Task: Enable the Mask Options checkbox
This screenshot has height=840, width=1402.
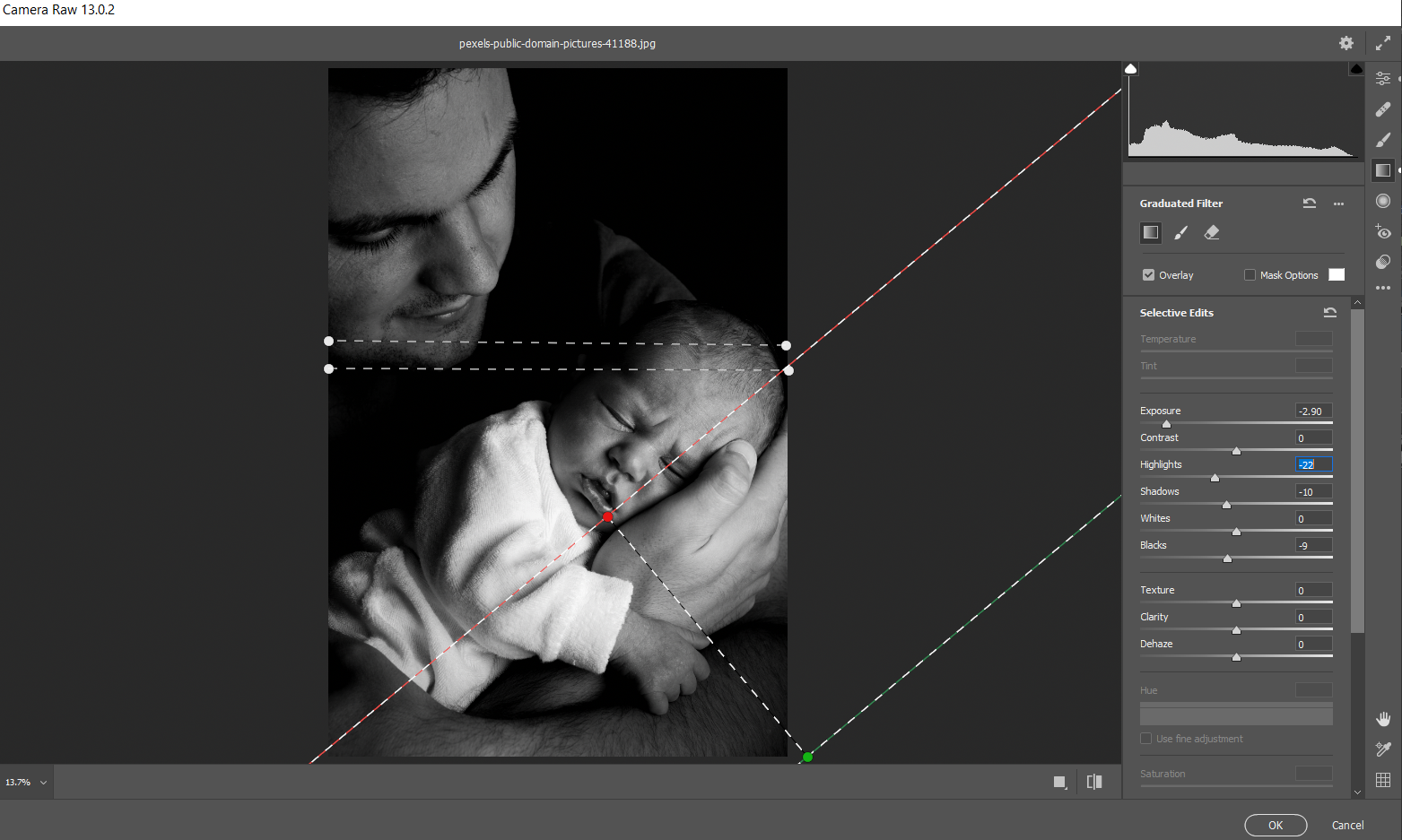Action: click(x=1250, y=275)
